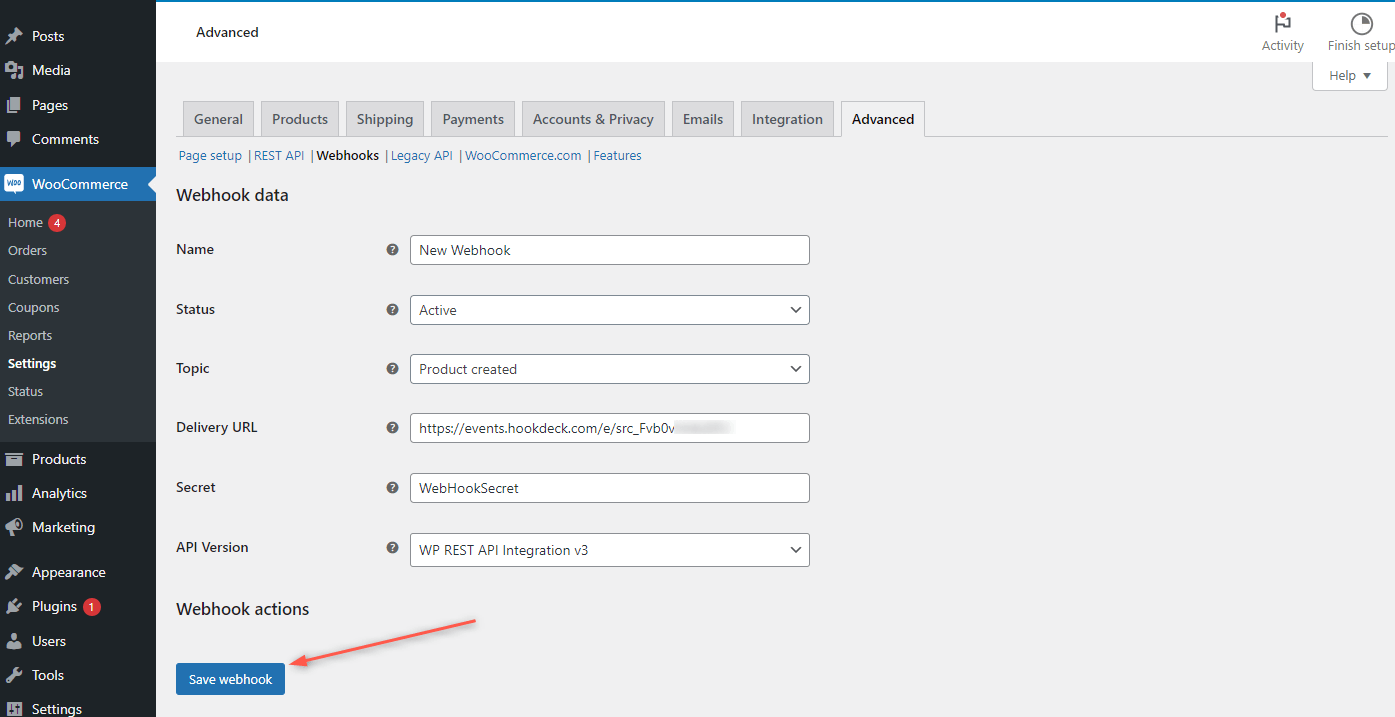The width and height of the screenshot is (1395, 717).
Task: Click the Marketing megaphone icon
Action: (x=15, y=527)
